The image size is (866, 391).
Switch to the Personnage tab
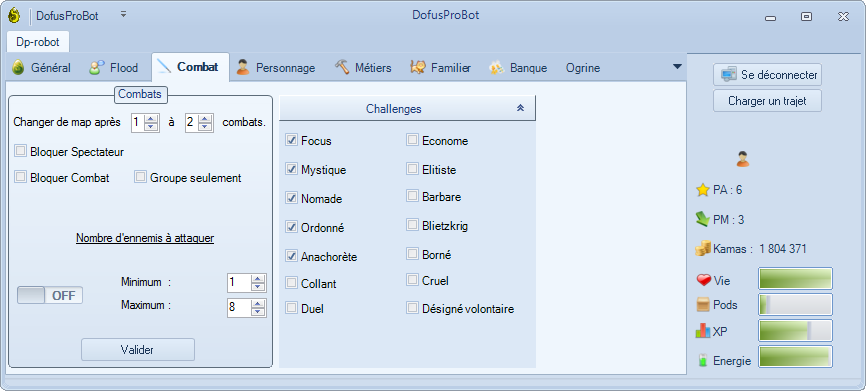click(276, 68)
